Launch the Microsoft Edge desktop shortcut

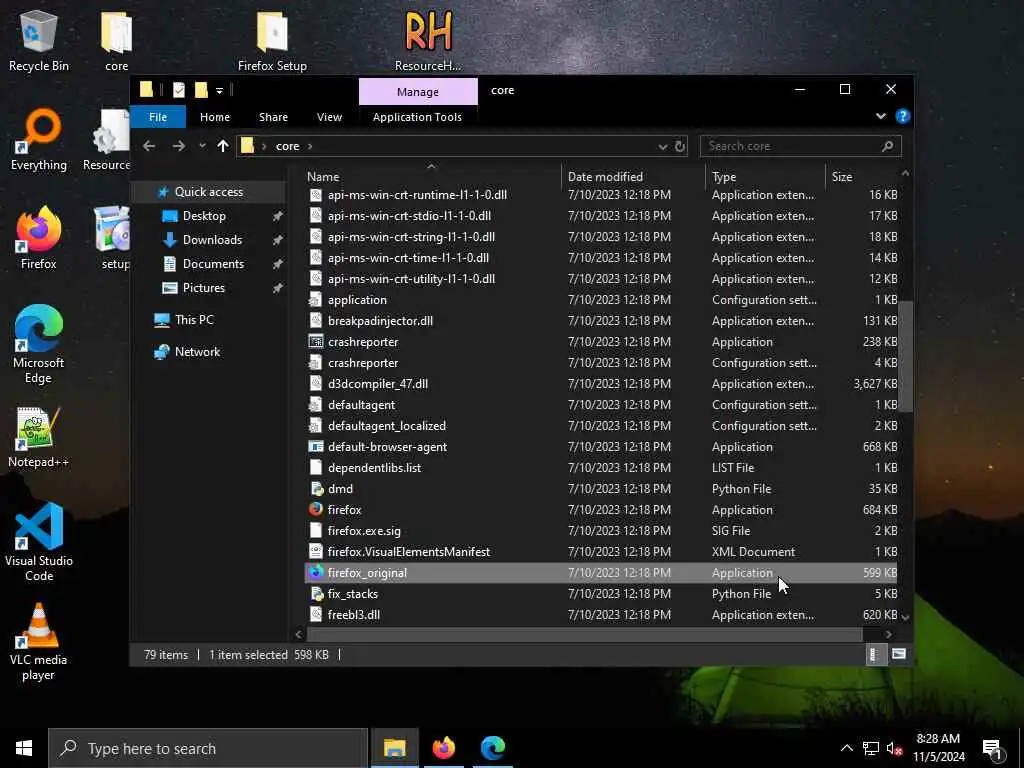39,344
